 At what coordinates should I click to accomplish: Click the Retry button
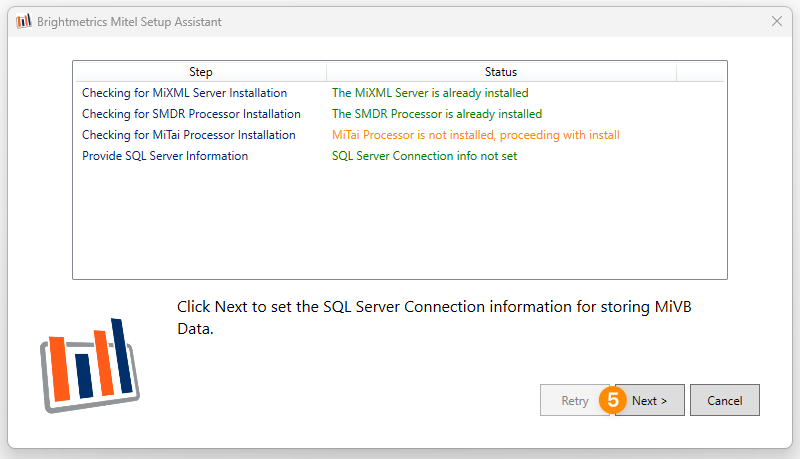574,400
